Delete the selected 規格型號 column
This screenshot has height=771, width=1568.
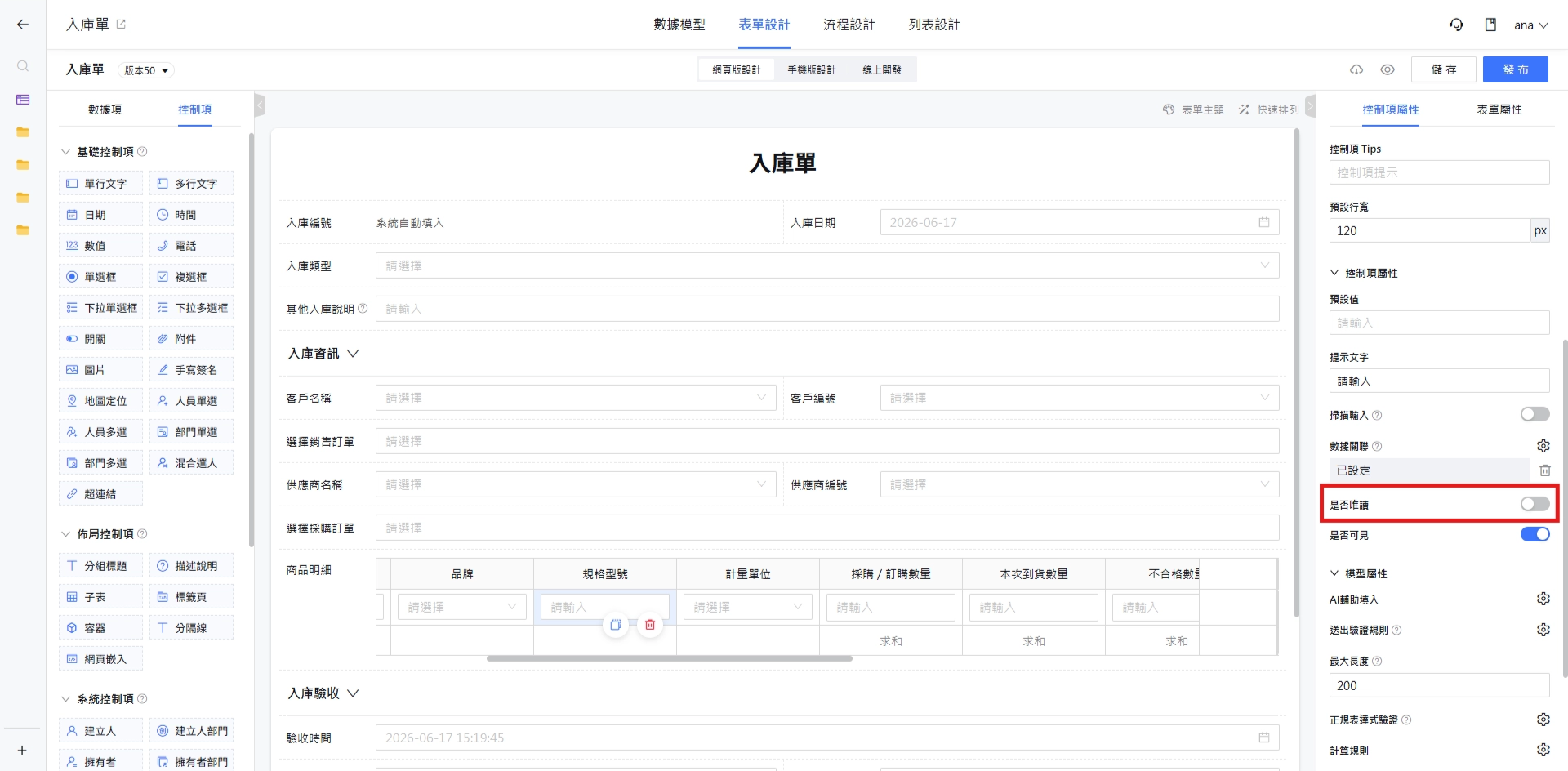click(x=650, y=625)
